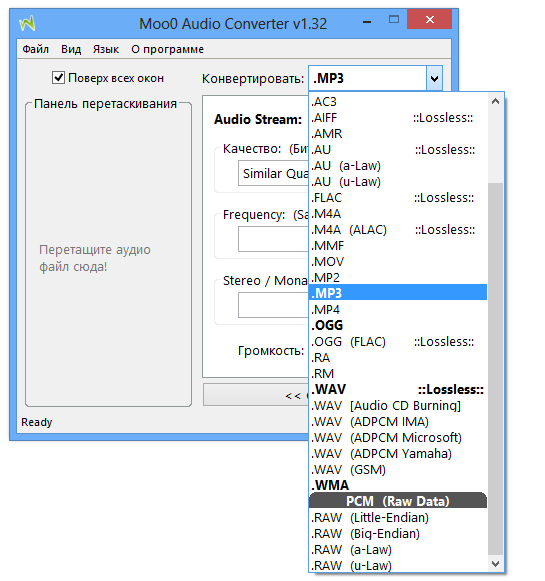Open the Вид menu

coord(71,49)
